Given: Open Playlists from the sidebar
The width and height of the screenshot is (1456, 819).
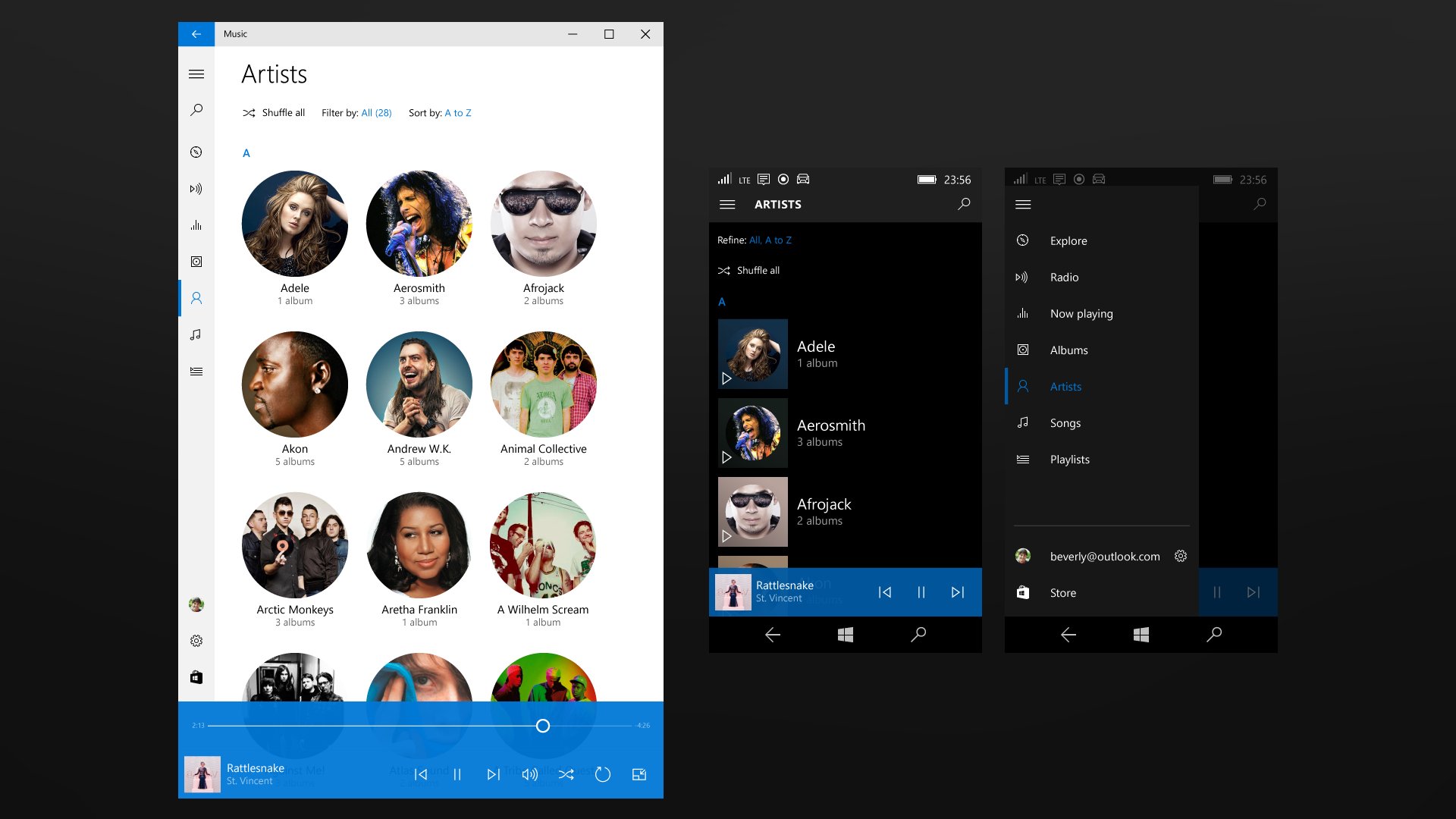Looking at the screenshot, I should point(196,372).
